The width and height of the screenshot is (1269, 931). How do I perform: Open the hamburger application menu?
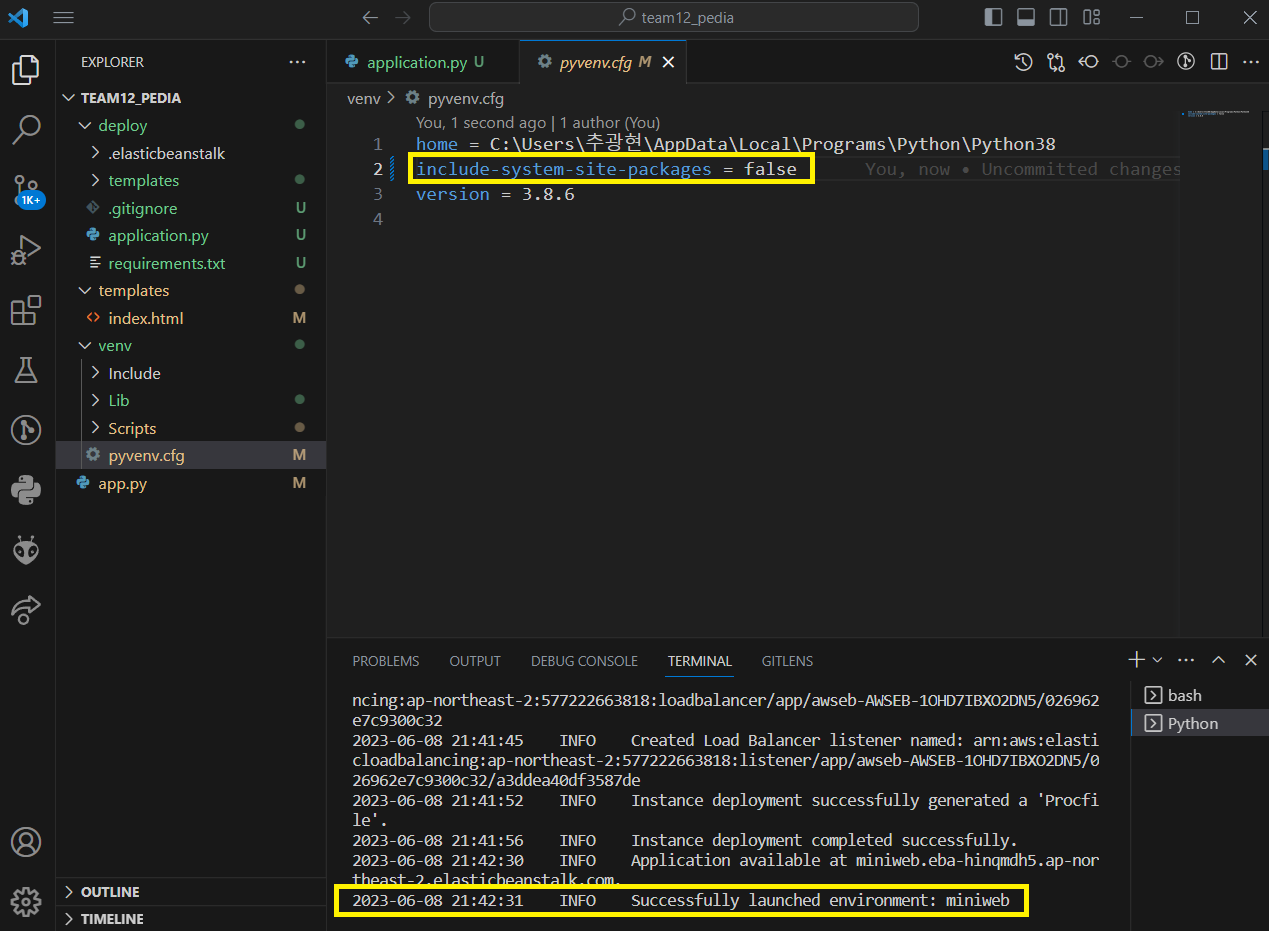click(x=63, y=18)
